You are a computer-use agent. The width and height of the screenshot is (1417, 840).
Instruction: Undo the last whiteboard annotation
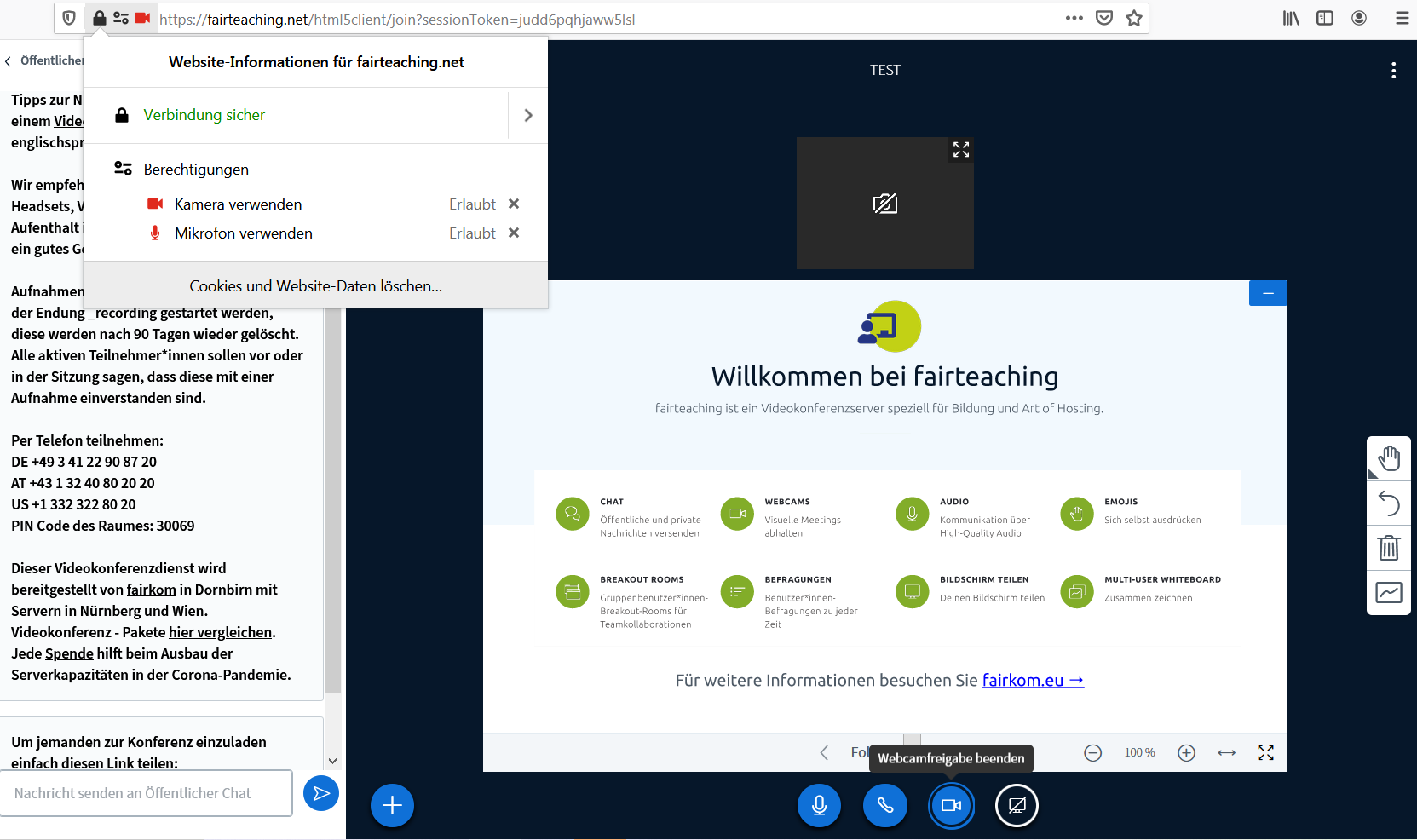(x=1389, y=503)
